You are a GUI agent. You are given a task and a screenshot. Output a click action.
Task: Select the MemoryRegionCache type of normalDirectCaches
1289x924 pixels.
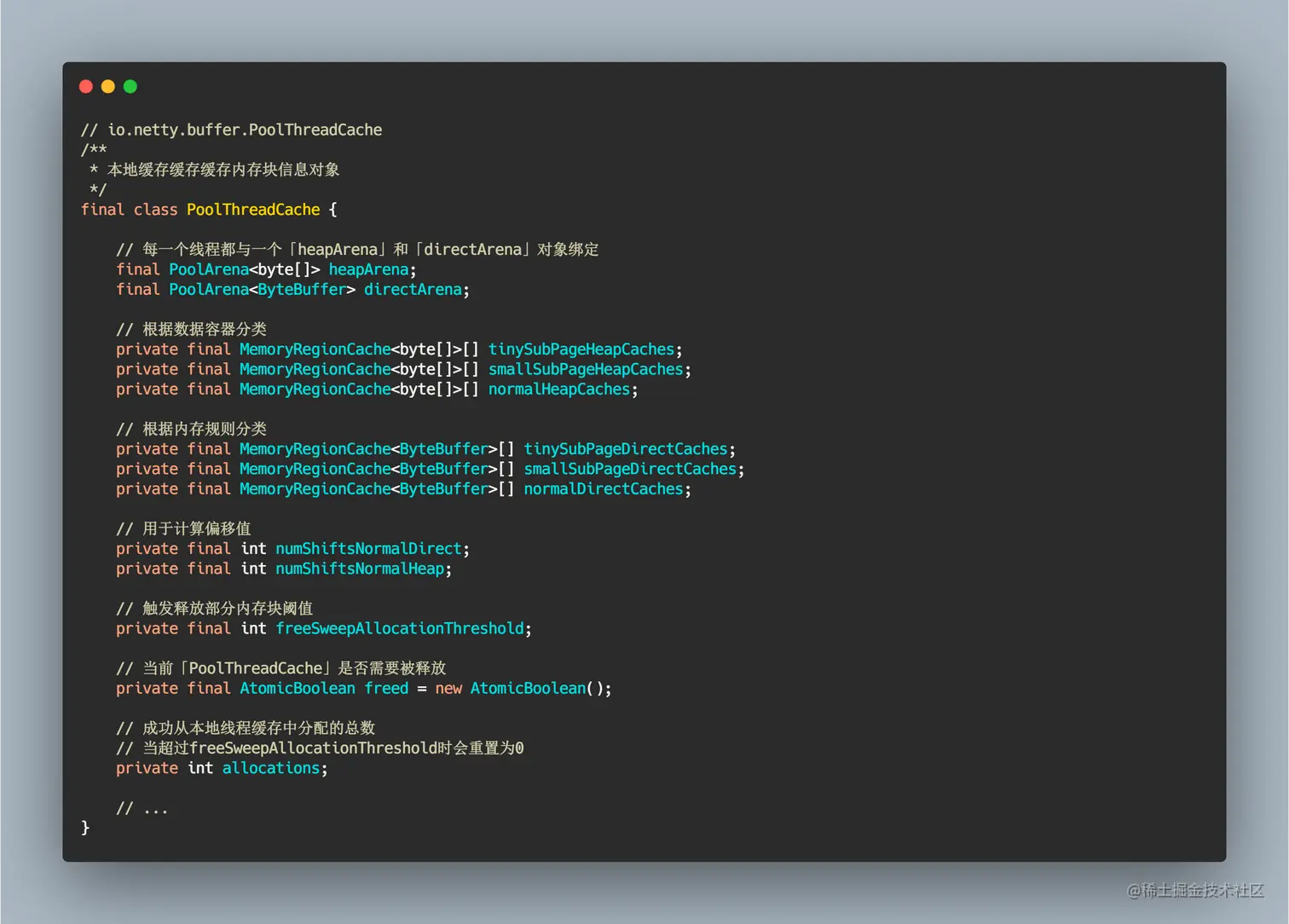point(315,488)
